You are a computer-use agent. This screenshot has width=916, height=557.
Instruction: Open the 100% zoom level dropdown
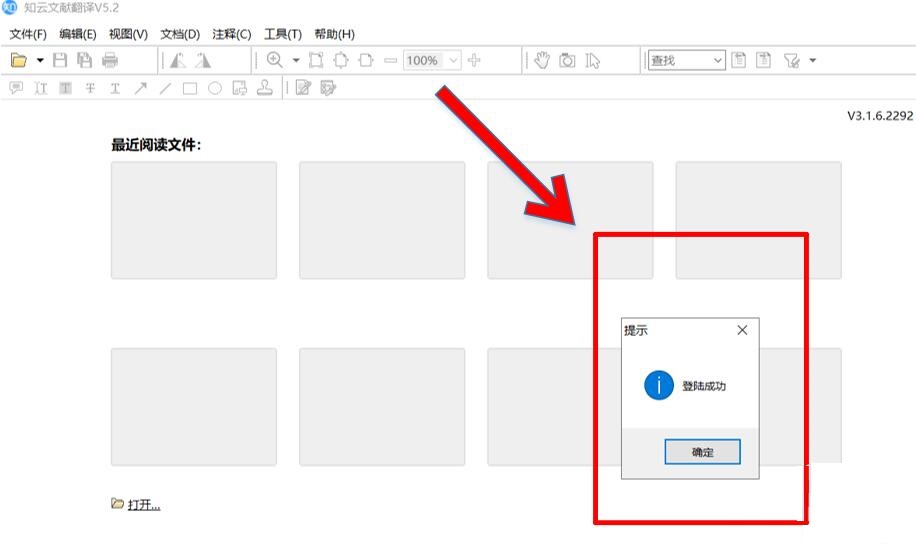pyautogui.click(x=453, y=61)
